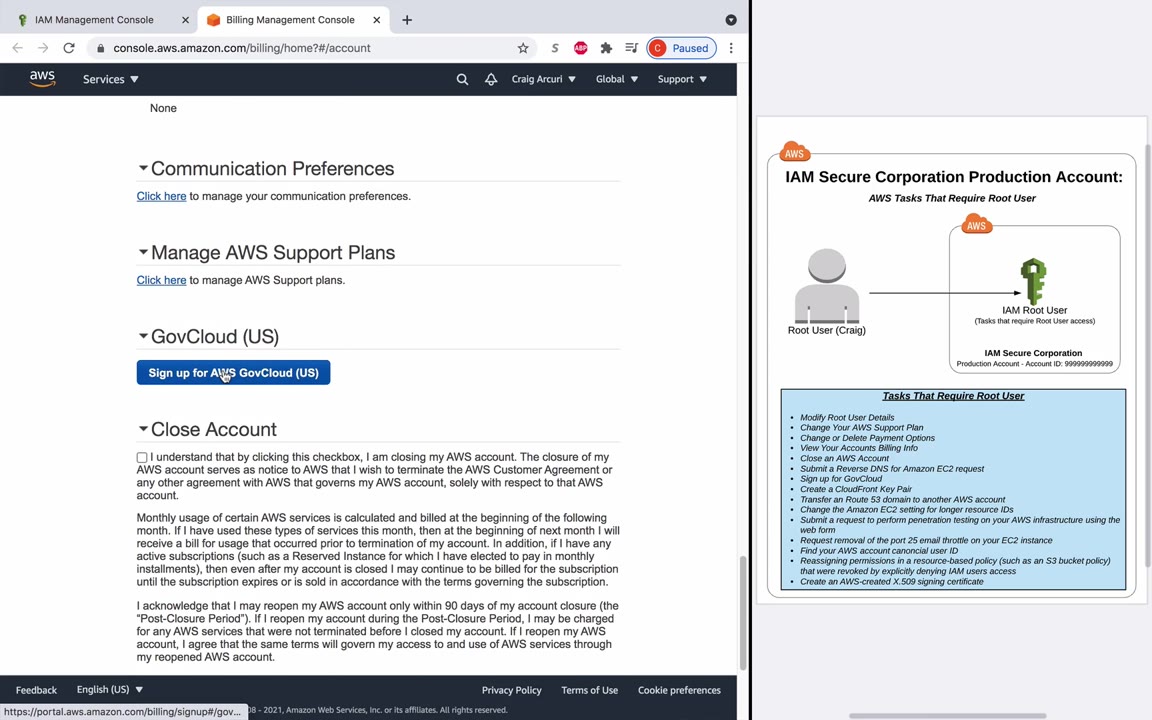Bookmark this page with the star icon
1152x720 pixels.
[x=523, y=48]
